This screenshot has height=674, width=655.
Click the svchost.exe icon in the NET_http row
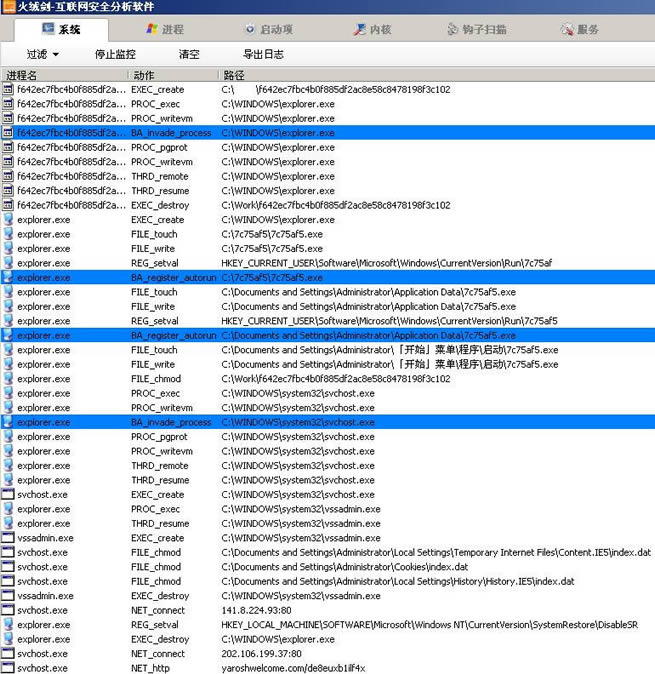8,668
